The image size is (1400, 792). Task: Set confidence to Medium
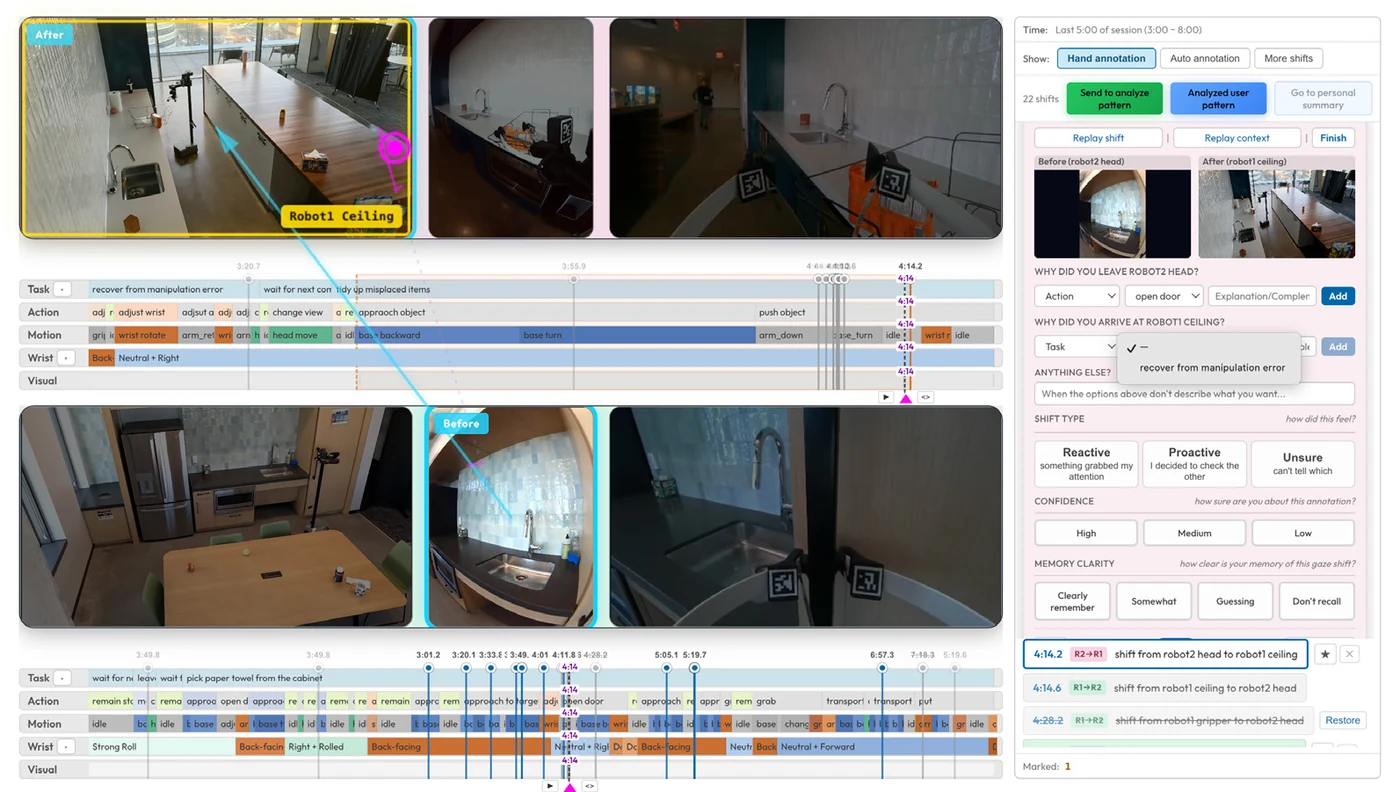pos(1194,533)
